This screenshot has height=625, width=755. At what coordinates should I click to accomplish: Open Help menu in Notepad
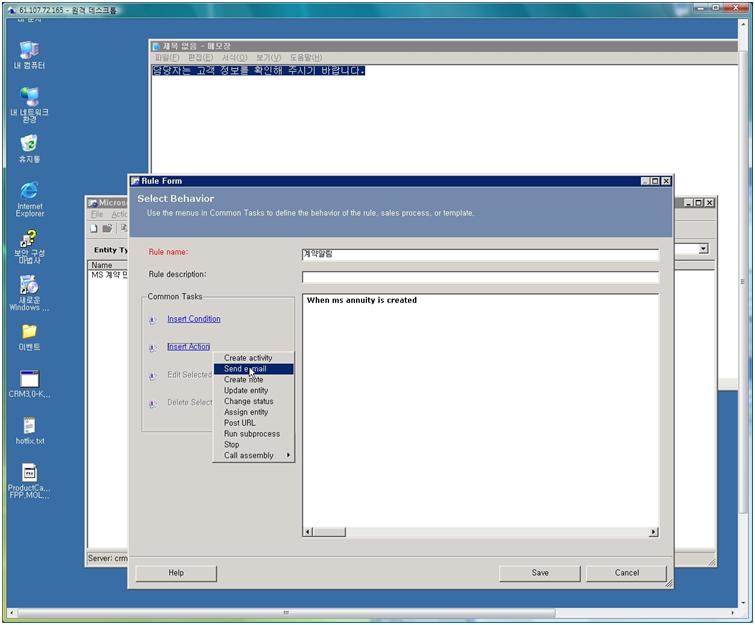coord(305,58)
